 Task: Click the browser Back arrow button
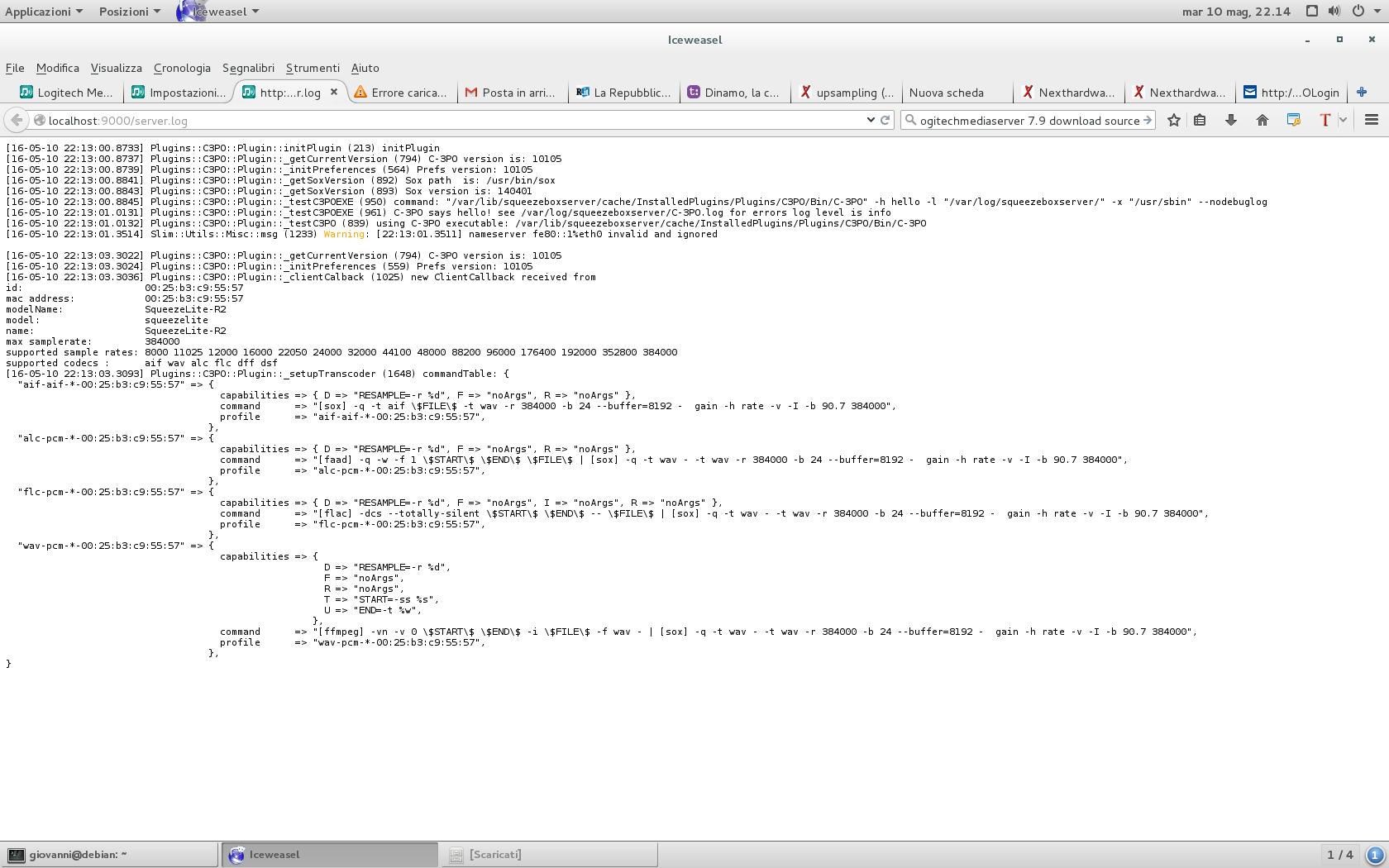pyautogui.click(x=16, y=120)
